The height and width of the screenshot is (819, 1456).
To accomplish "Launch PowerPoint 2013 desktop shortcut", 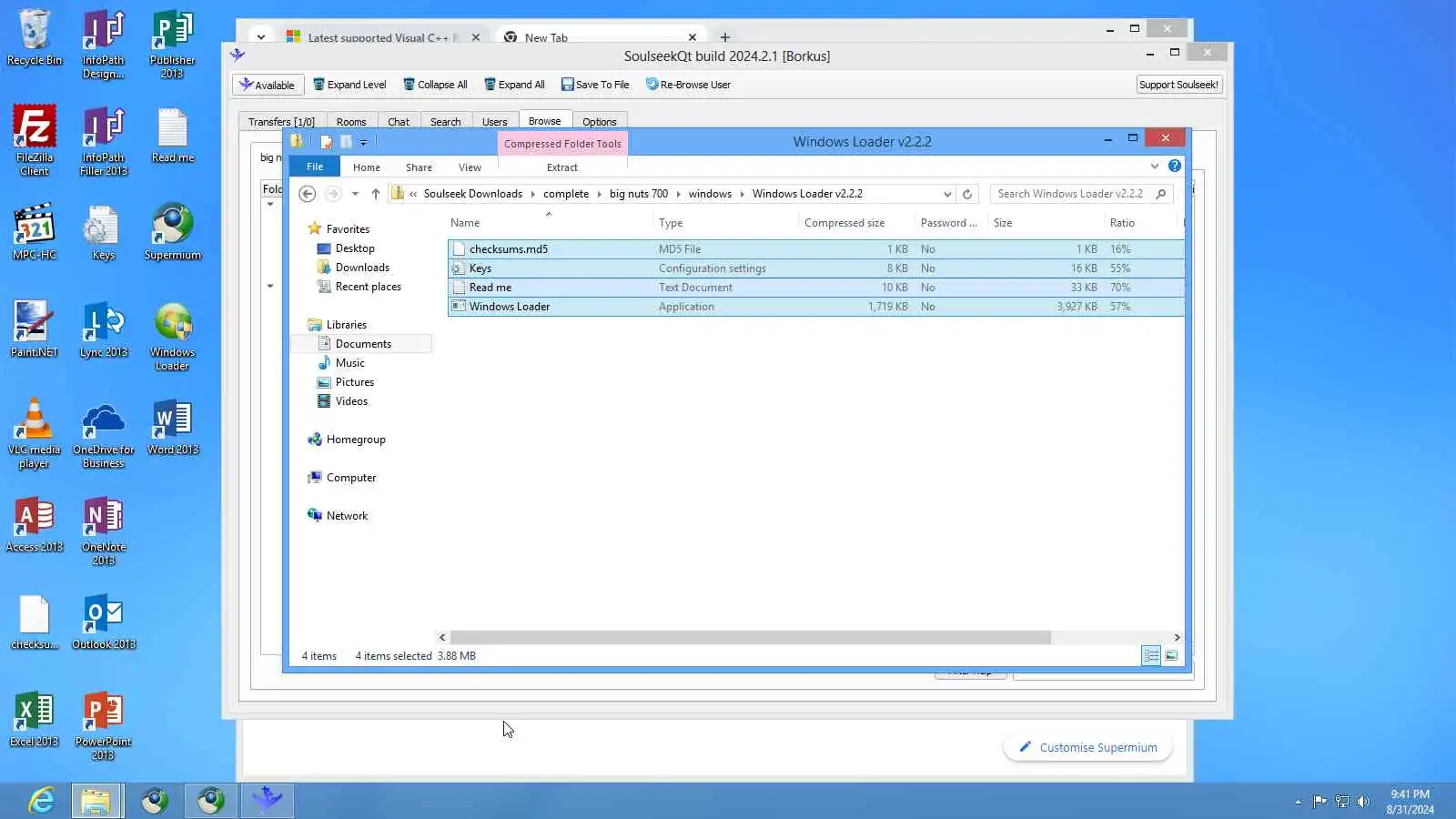I will [x=104, y=725].
